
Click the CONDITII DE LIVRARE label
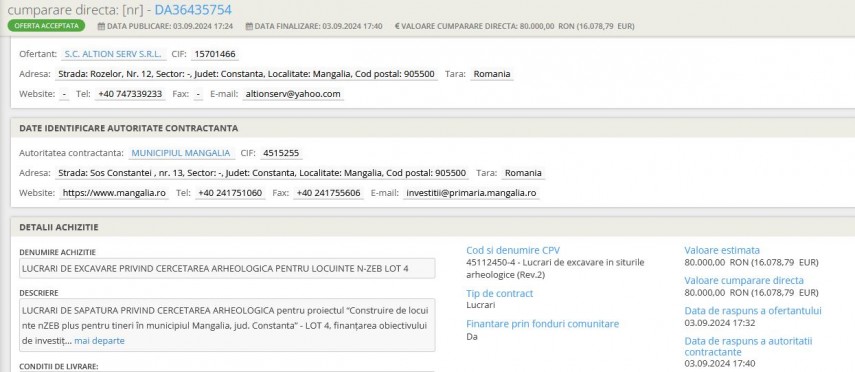point(58,367)
